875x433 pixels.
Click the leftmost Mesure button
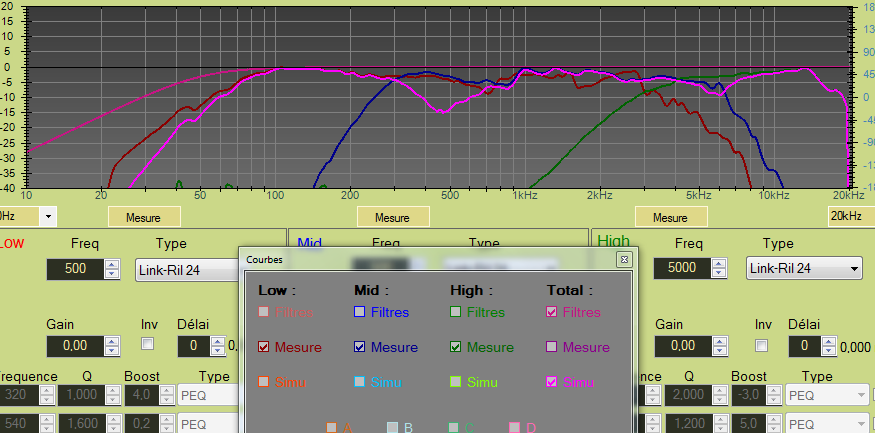pos(144,217)
